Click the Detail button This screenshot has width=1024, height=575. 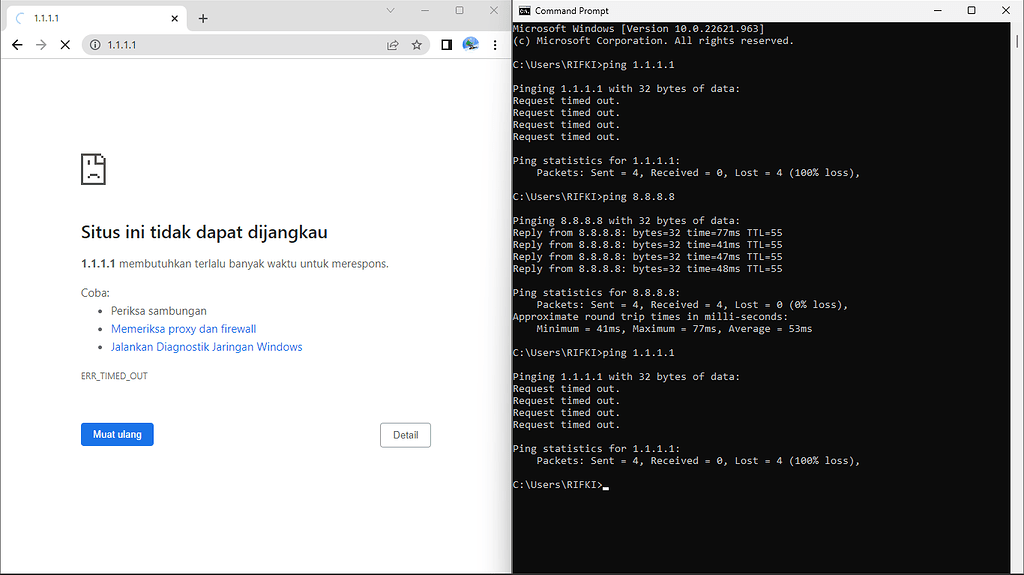406,435
